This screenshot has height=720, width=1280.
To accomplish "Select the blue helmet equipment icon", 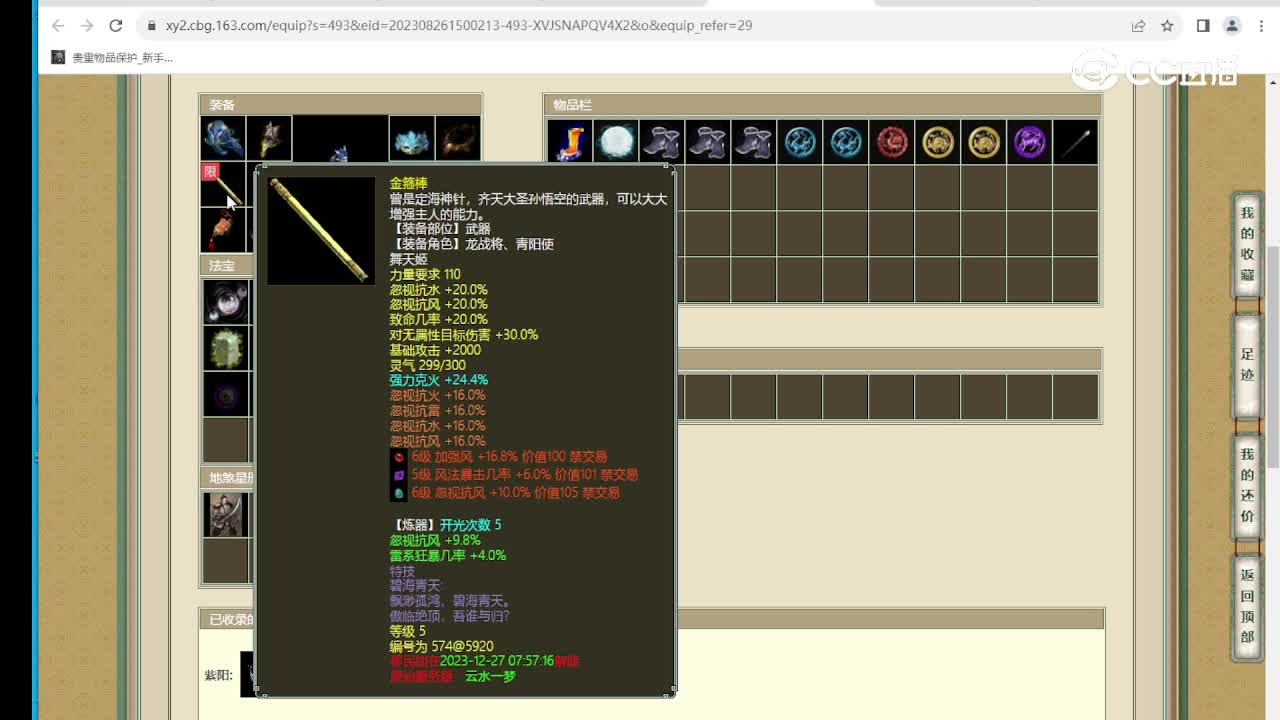I will [223, 138].
